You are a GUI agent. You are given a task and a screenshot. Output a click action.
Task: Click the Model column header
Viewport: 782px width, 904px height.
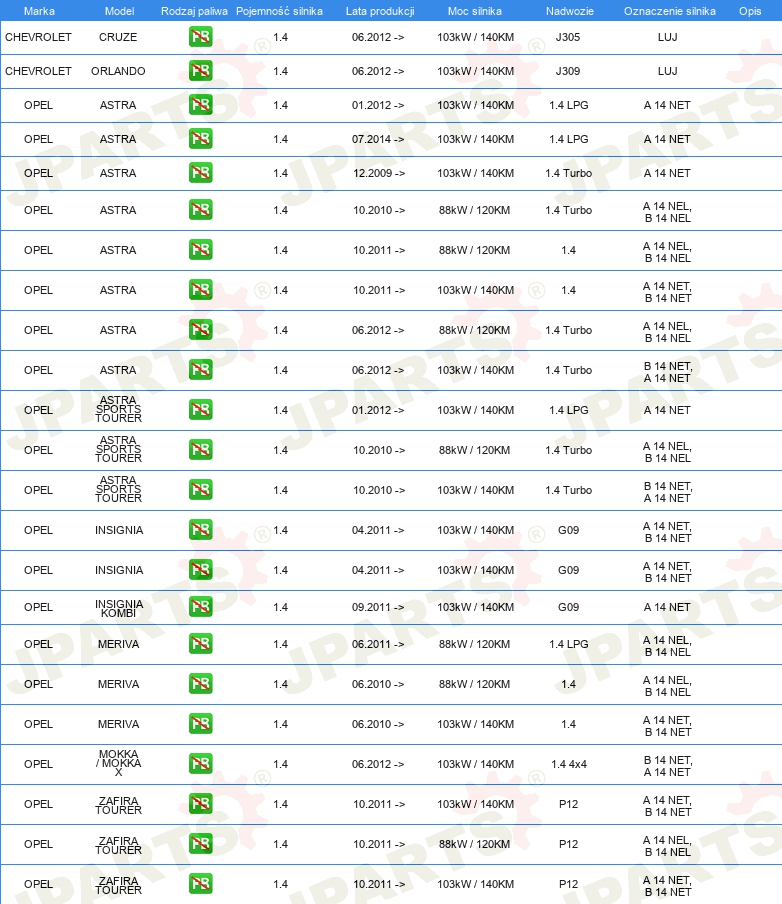pyautogui.click(x=119, y=11)
